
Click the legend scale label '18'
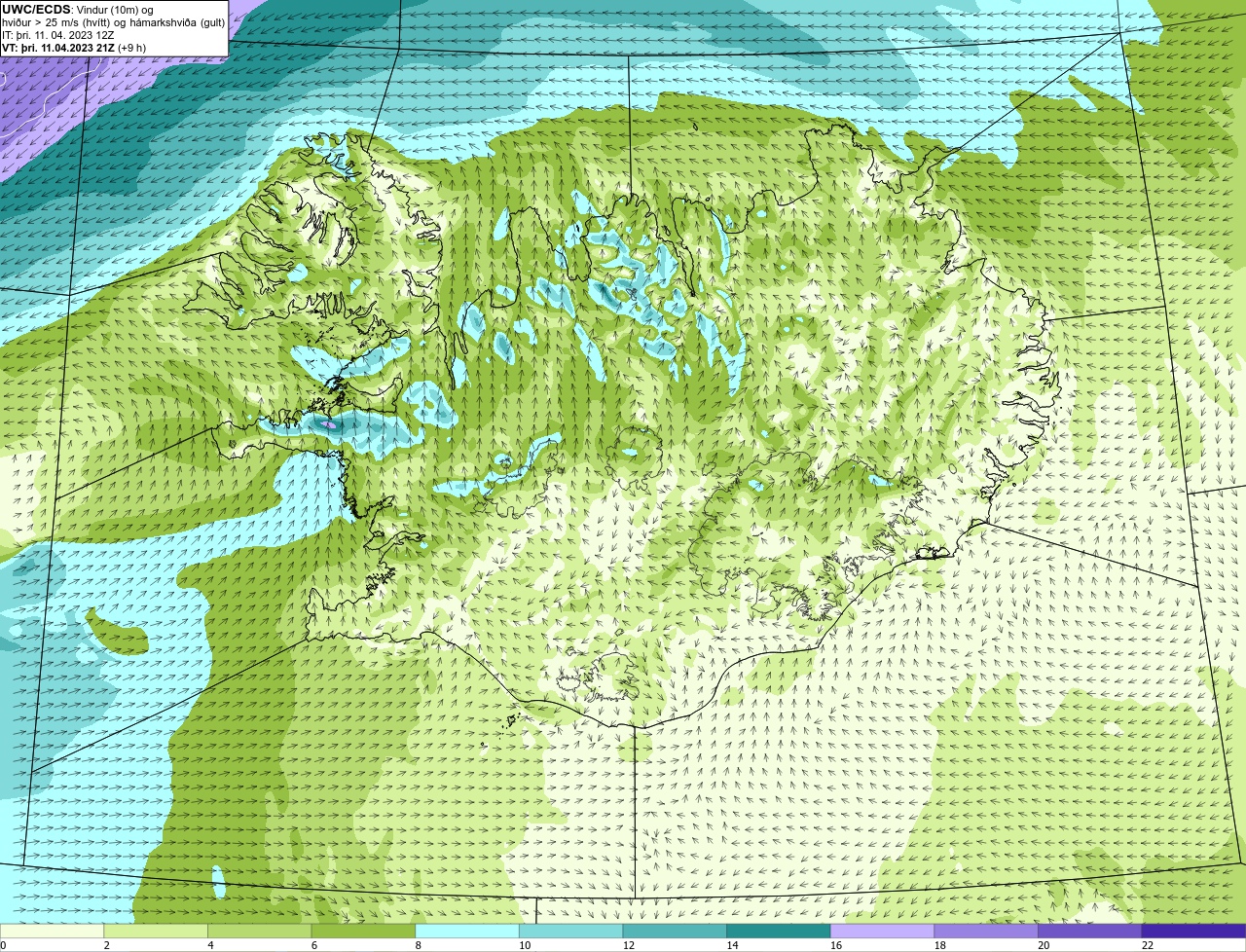940,945
